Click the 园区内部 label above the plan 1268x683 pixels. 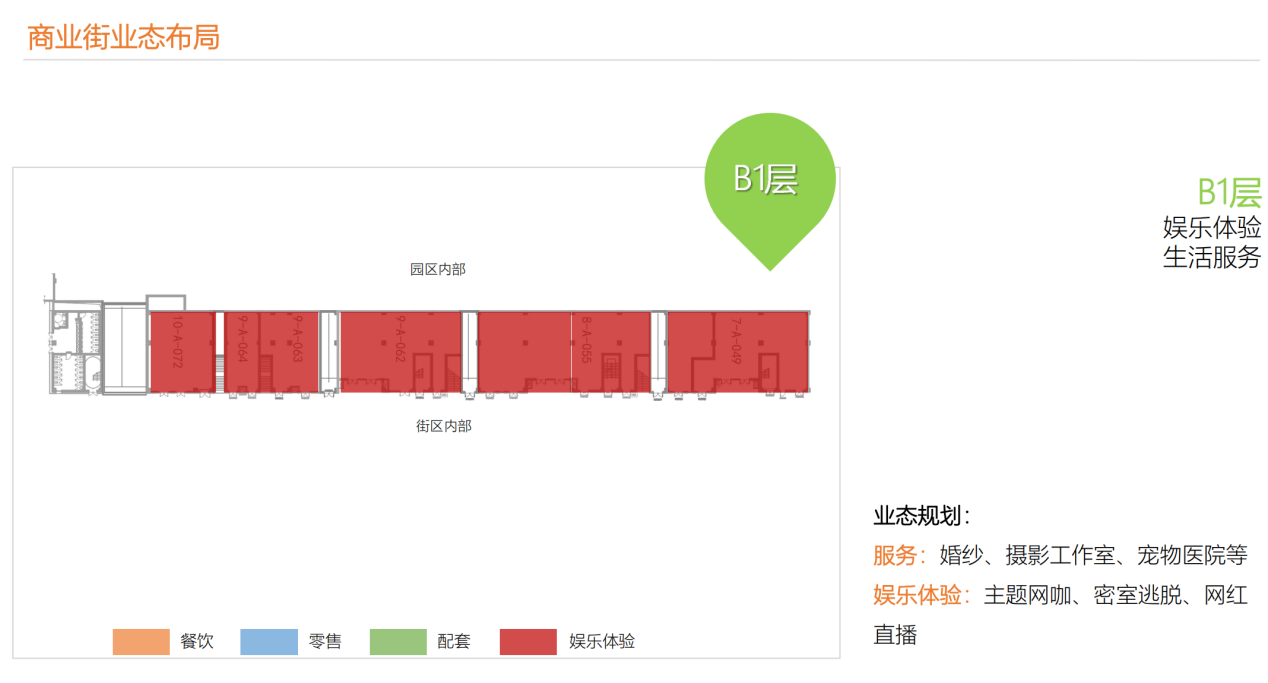click(437, 269)
